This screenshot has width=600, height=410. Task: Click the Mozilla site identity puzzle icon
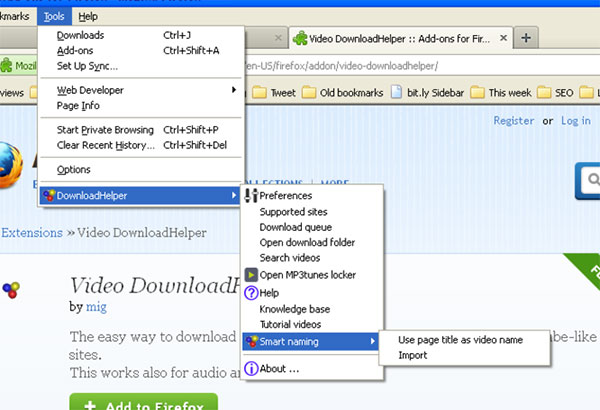[6, 65]
